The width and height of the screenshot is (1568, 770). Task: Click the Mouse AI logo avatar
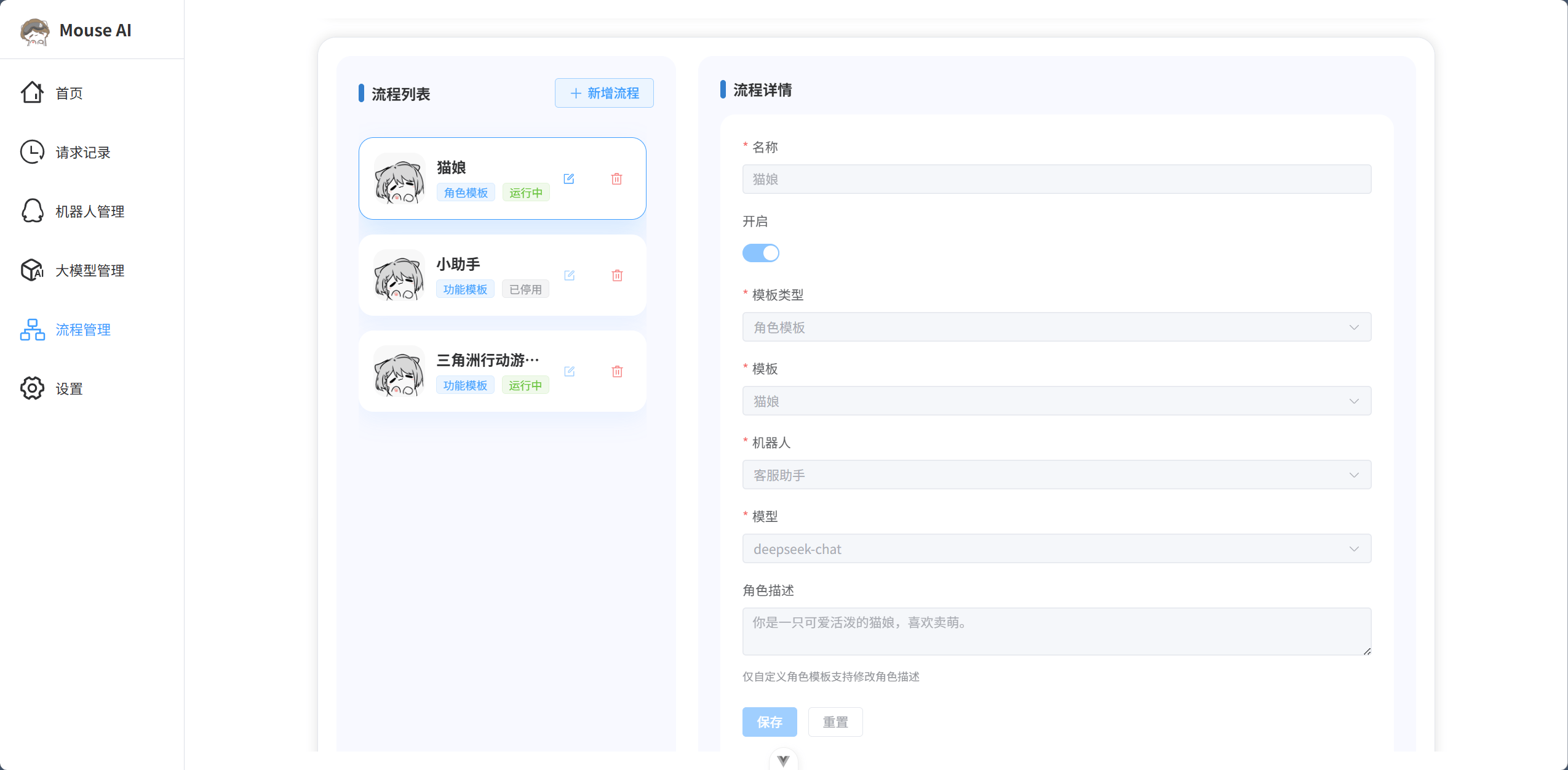pos(34,31)
